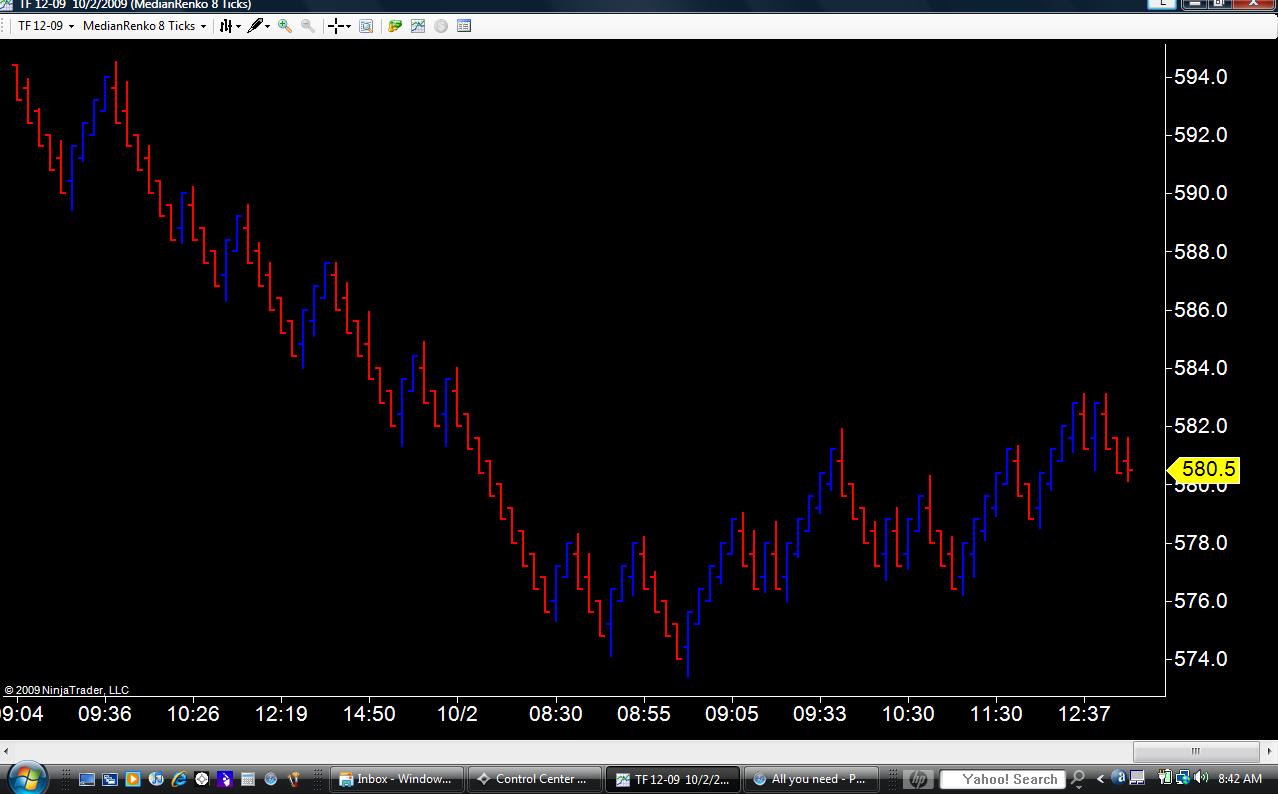Click the Show Desktop quick launch icon
This screenshot has width=1278, height=794.
(87, 779)
